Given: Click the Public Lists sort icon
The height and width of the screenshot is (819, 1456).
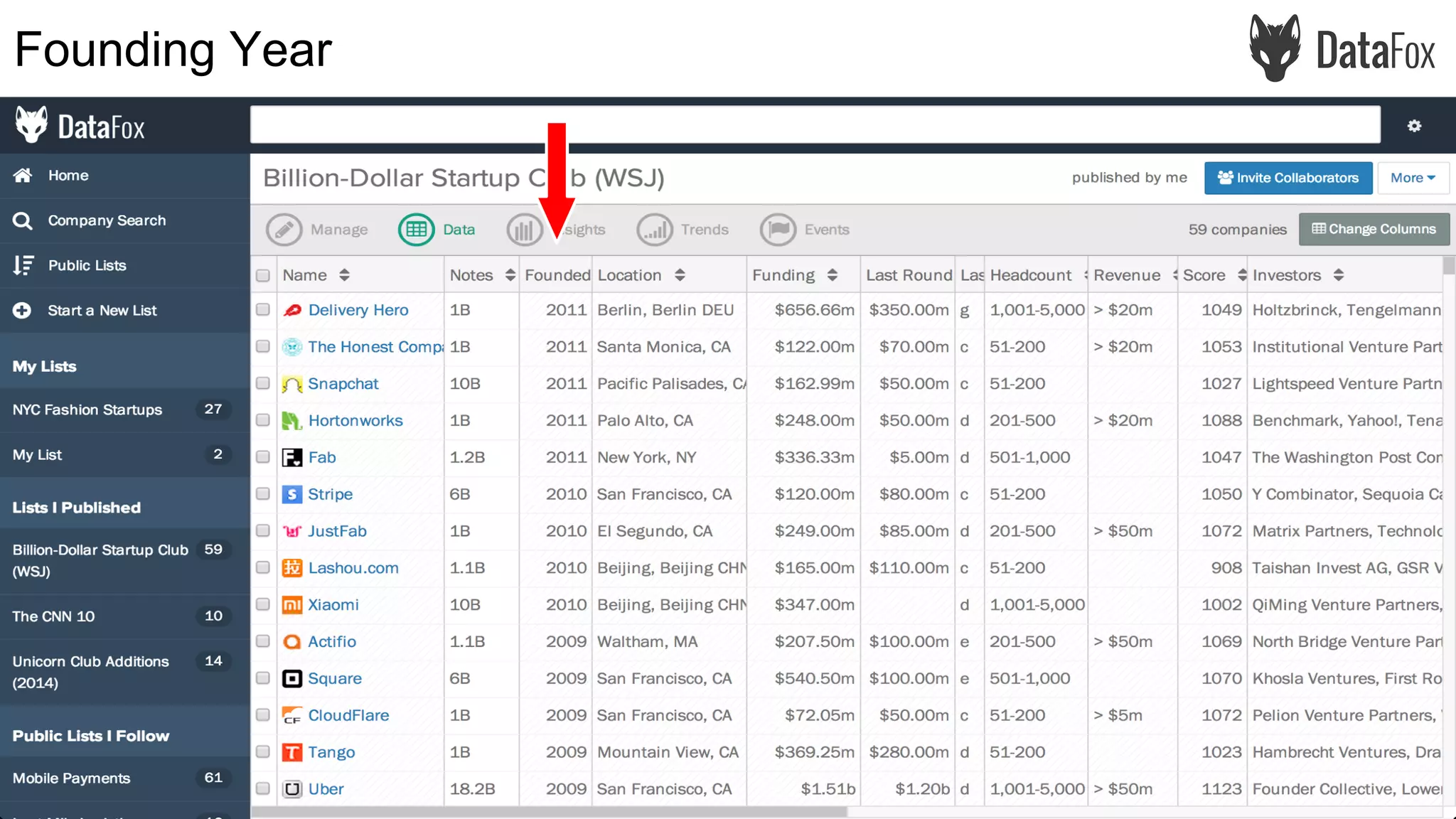Looking at the screenshot, I should (x=23, y=266).
